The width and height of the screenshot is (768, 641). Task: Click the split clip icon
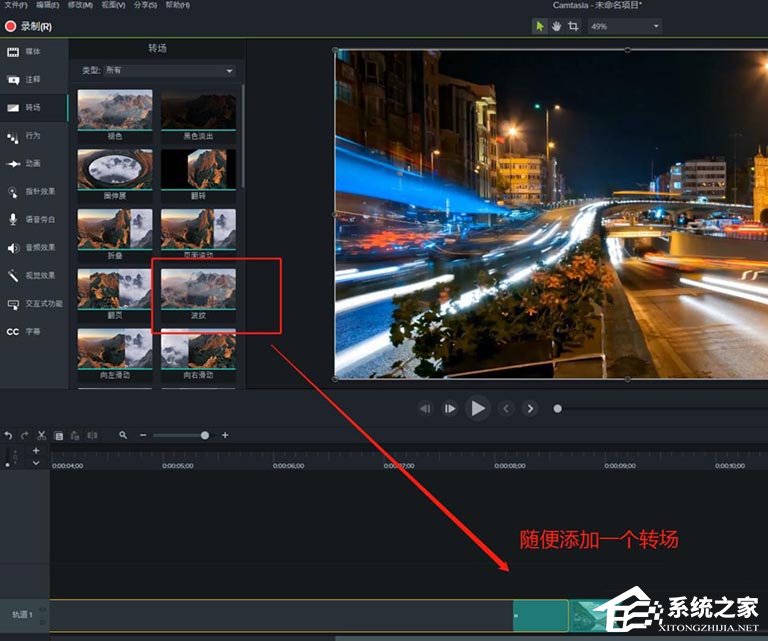point(92,435)
